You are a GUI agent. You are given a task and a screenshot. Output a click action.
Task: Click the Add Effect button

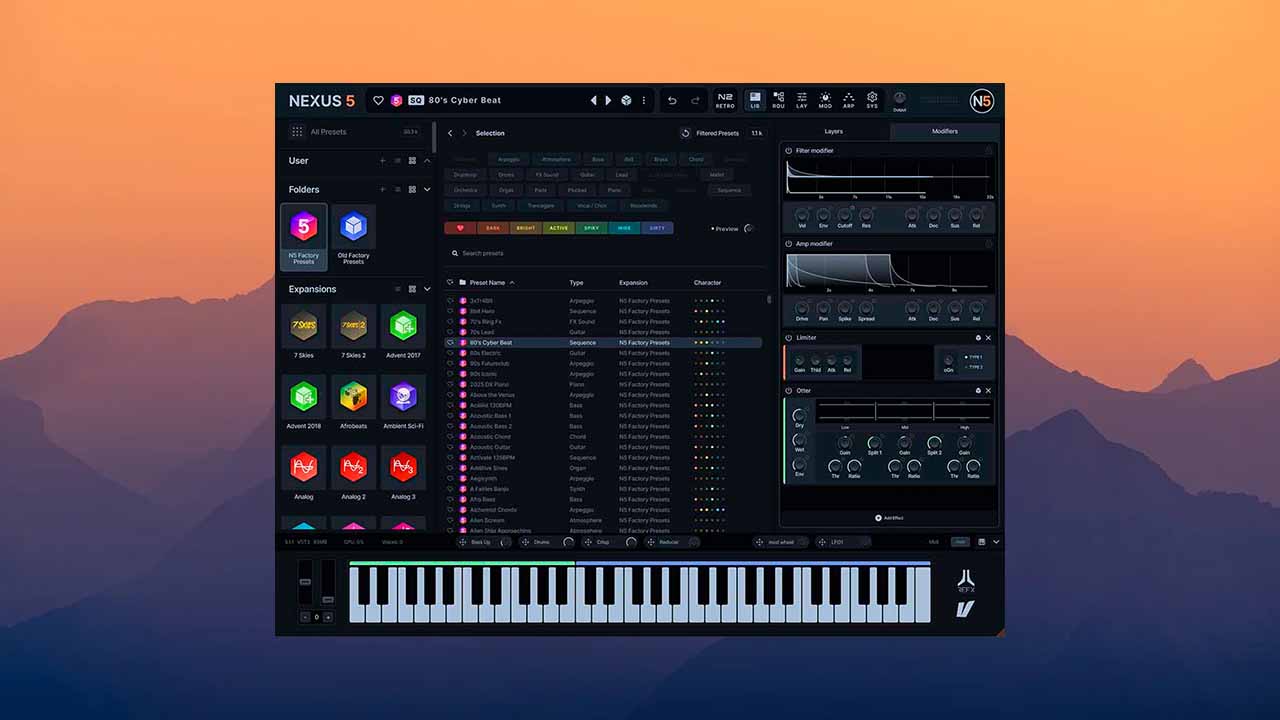click(x=888, y=517)
